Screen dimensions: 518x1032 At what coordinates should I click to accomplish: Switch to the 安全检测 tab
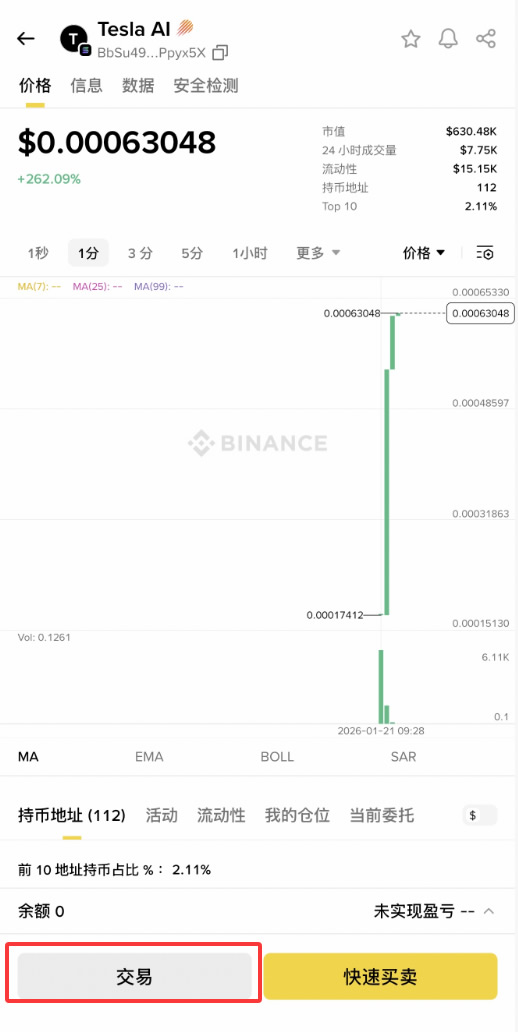[205, 86]
